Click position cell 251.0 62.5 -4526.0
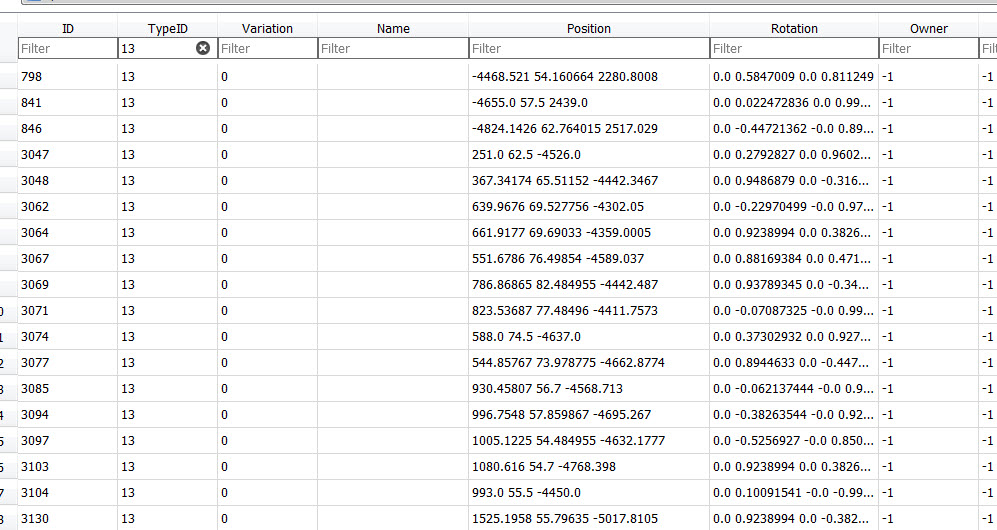Image resolution: width=997 pixels, height=530 pixels. (589, 155)
